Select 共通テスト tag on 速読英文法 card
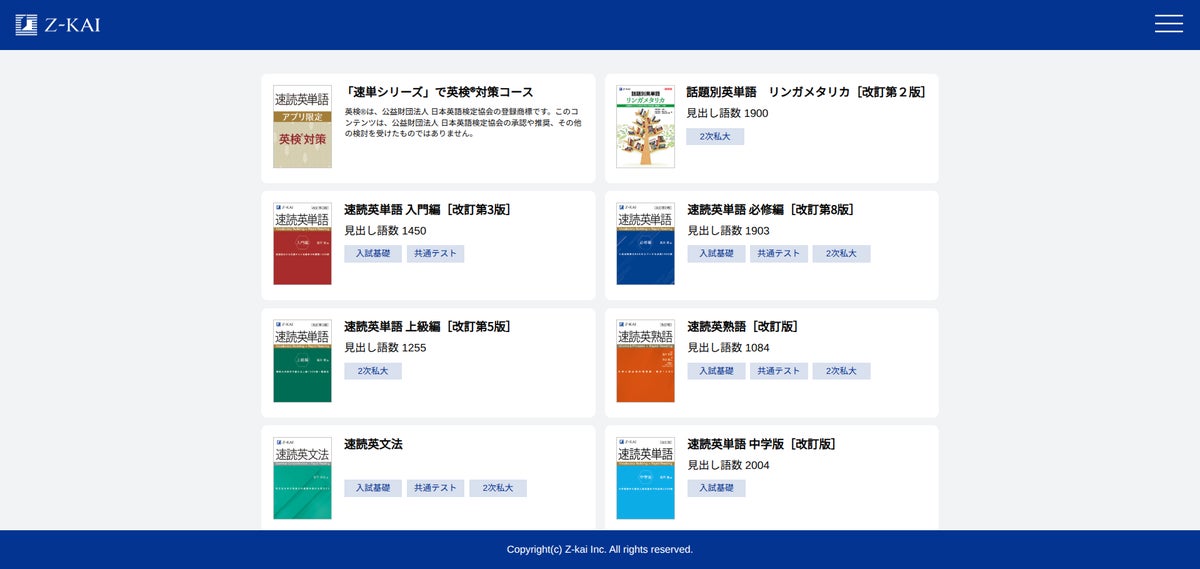This screenshot has height=569, width=1200. 435,488
